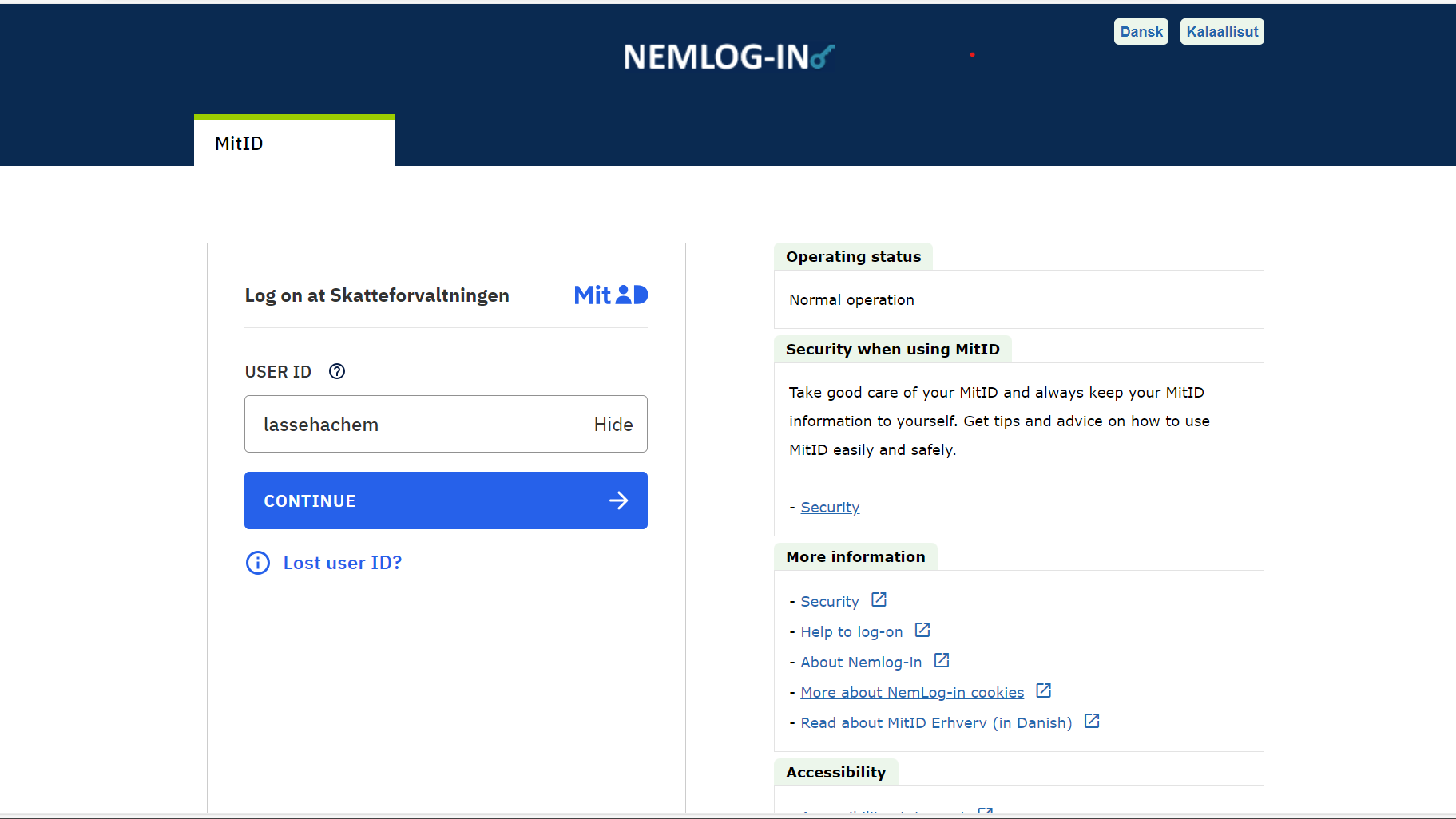Click the NEMLOG-IN logo
The height and width of the screenshot is (819, 1456).
[x=728, y=57]
